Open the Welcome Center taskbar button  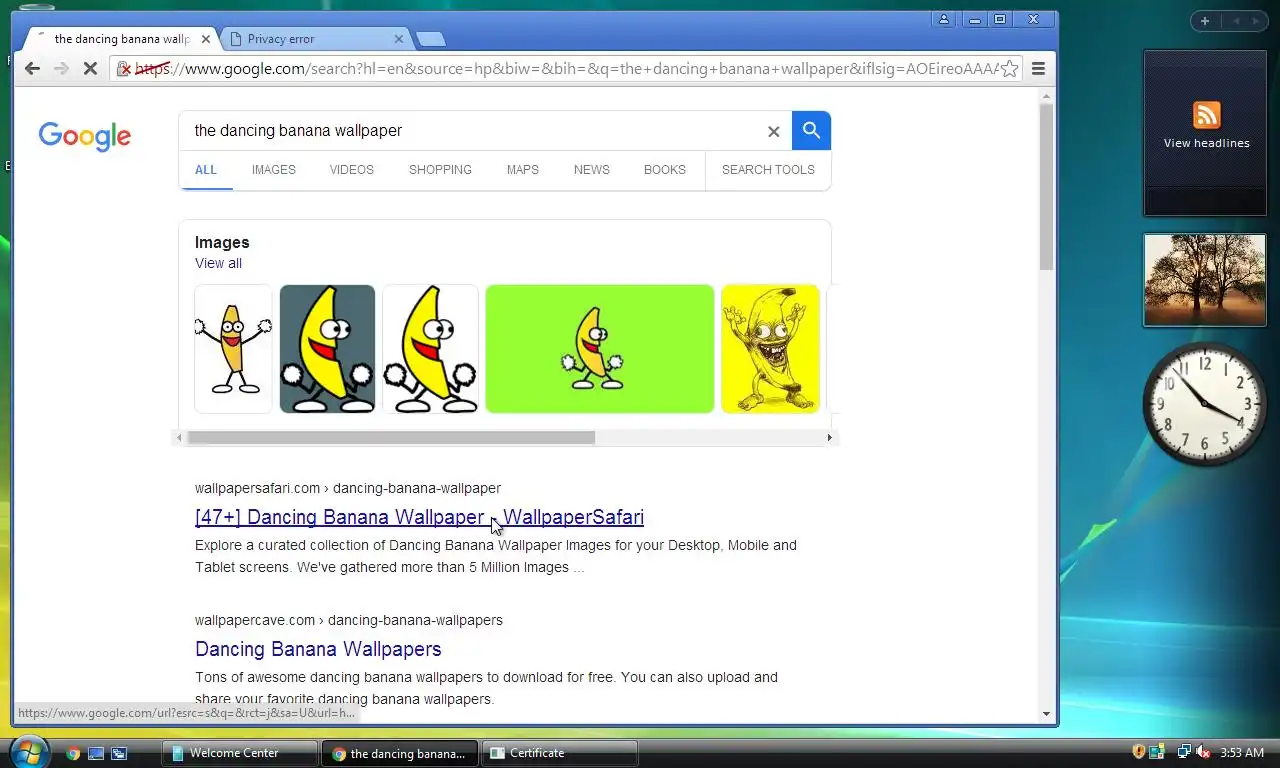pyautogui.click(x=240, y=753)
